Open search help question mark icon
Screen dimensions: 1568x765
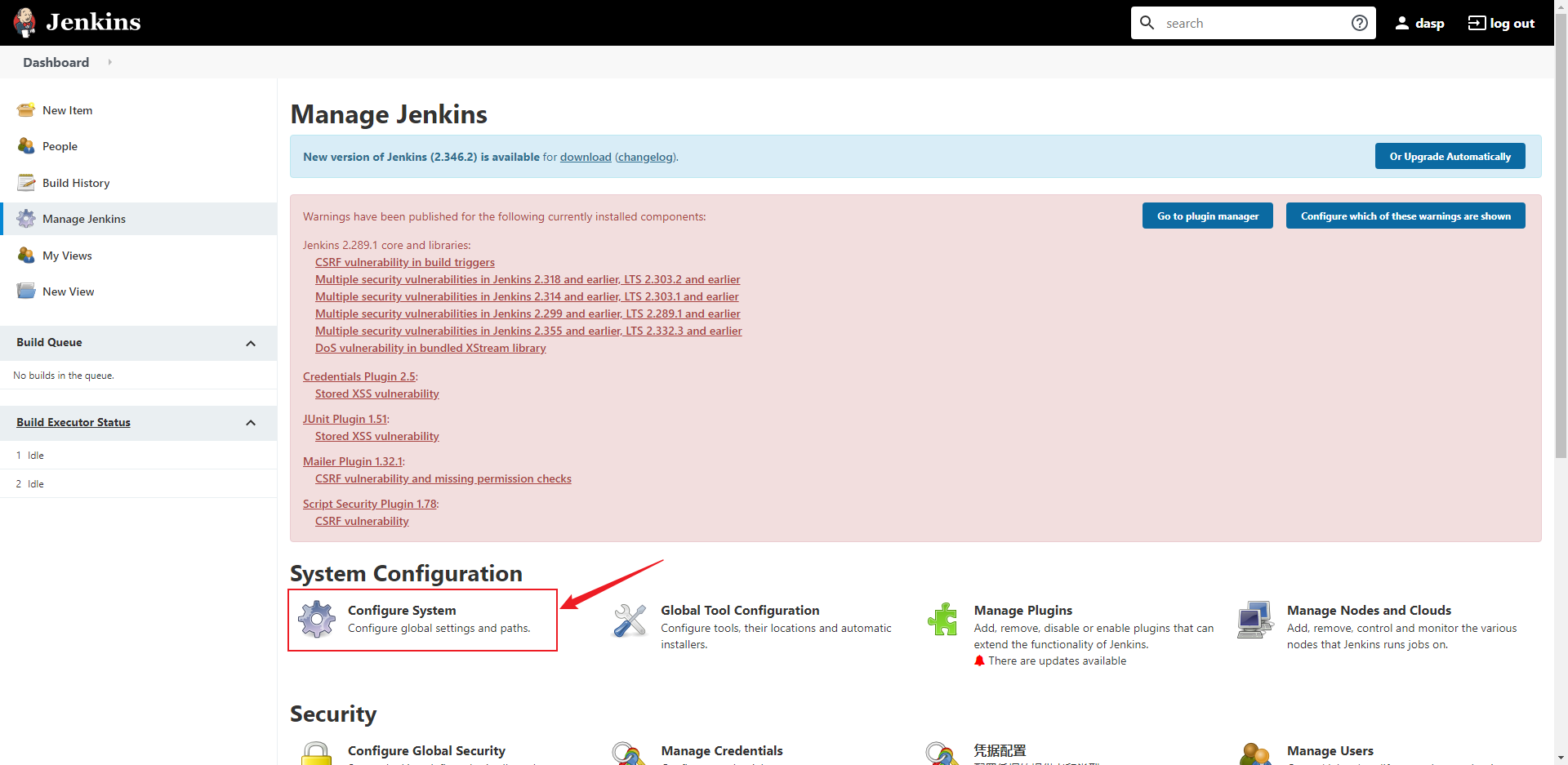pyautogui.click(x=1360, y=23)
